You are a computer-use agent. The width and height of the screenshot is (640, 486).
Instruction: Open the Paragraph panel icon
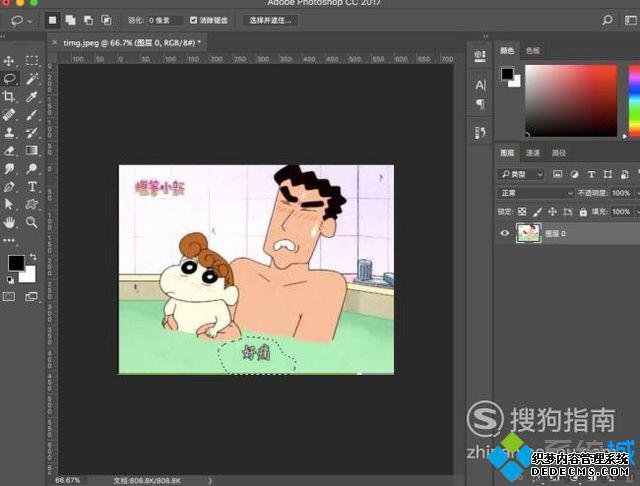(480, 104)
